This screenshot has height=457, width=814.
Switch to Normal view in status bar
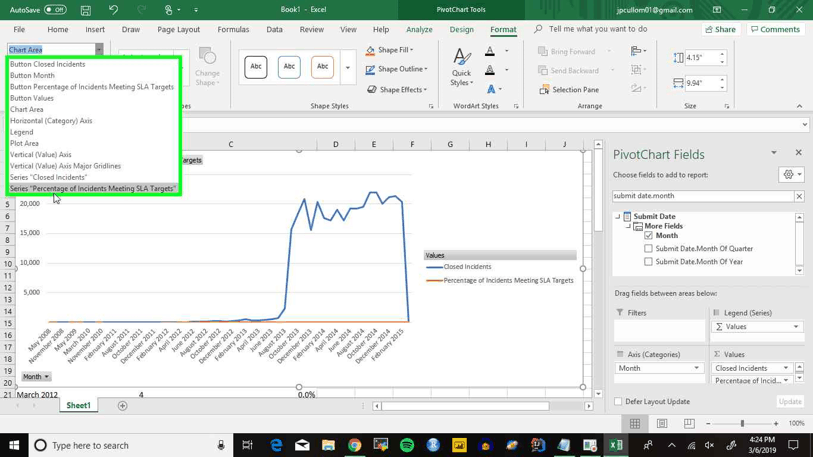coord(635,423)
